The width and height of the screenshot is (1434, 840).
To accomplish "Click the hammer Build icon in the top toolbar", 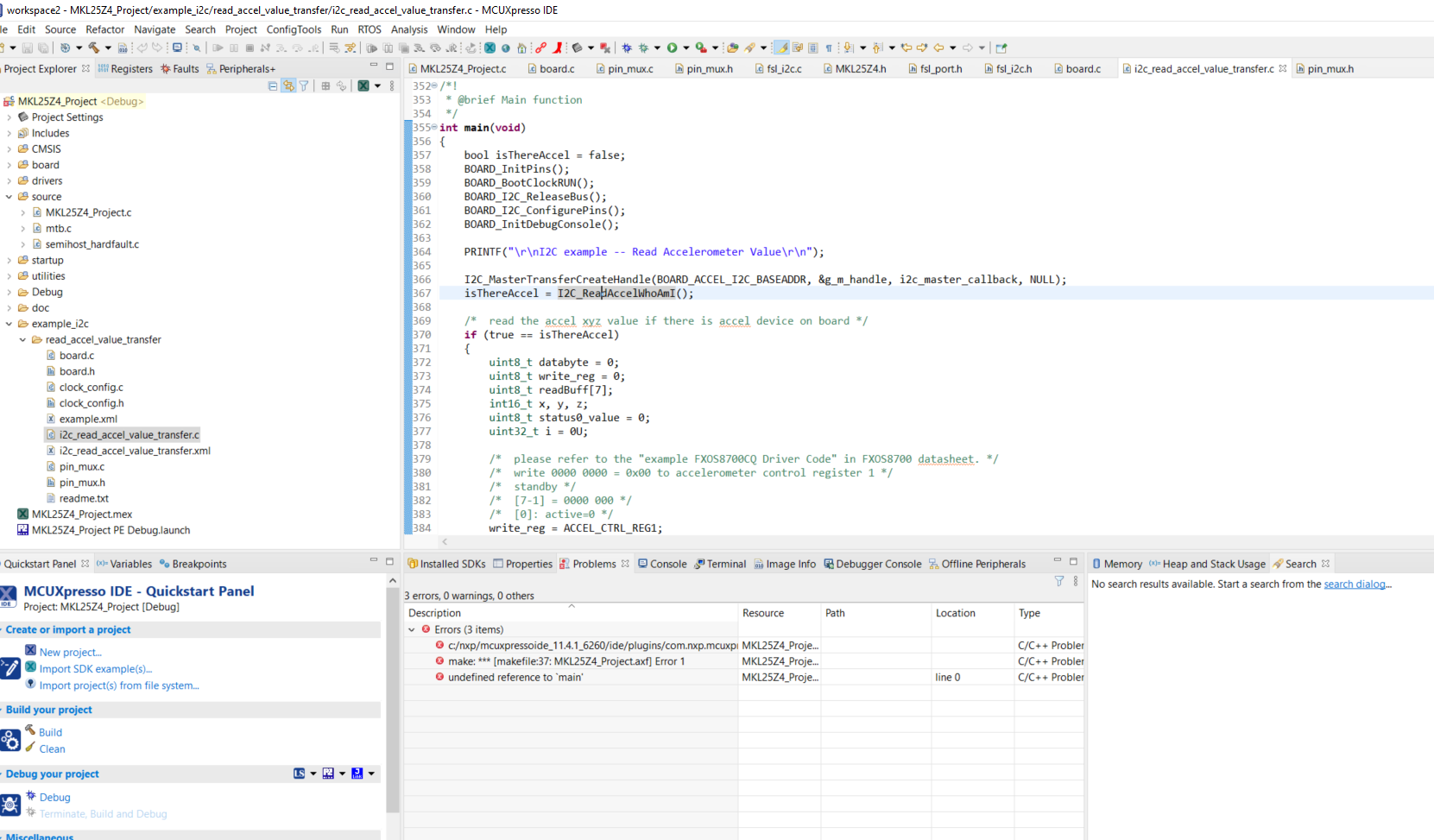I will point(93,47).
